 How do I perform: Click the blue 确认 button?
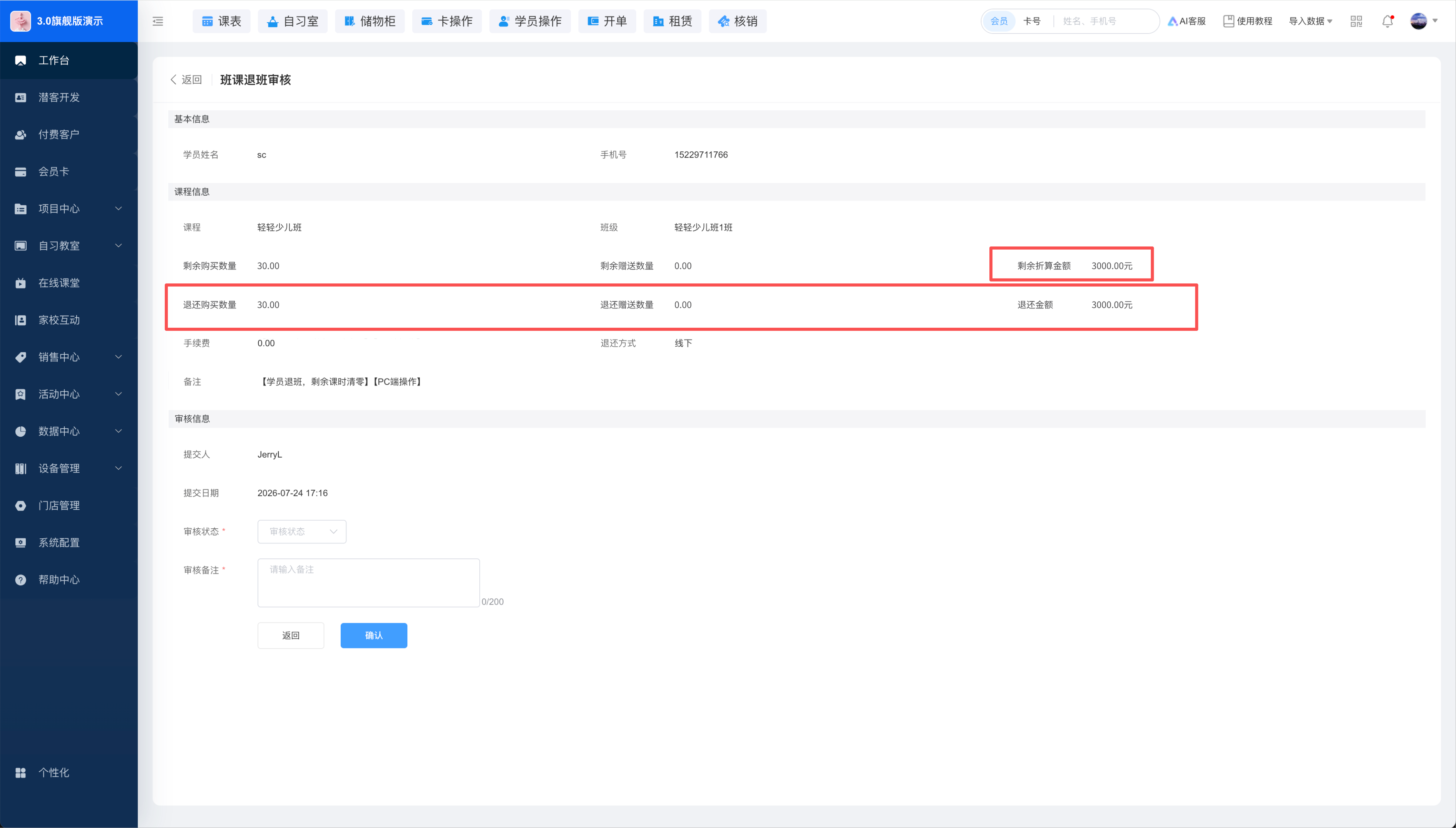pos(373,635)
